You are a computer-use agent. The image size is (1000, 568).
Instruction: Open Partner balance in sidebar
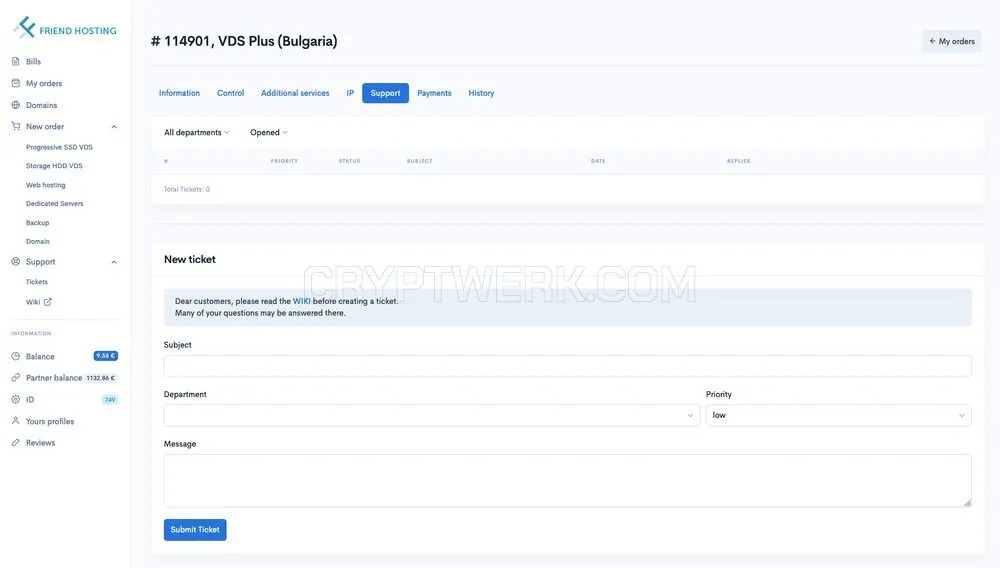(x=54, y=378)
